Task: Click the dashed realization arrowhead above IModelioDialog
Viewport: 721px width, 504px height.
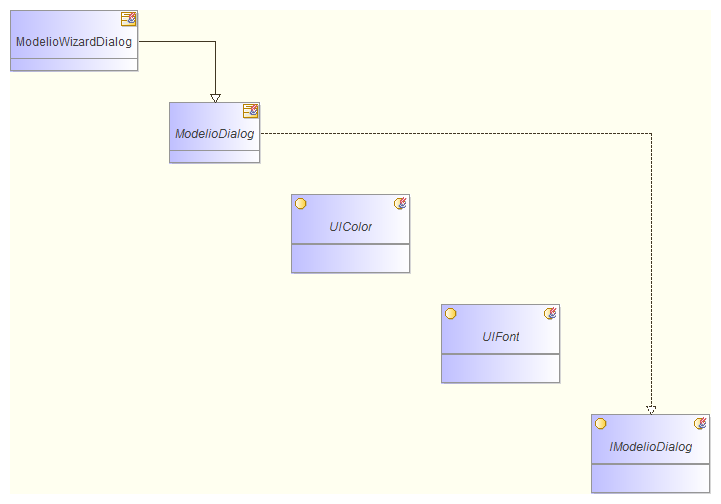Action: [x=651, y=409]
